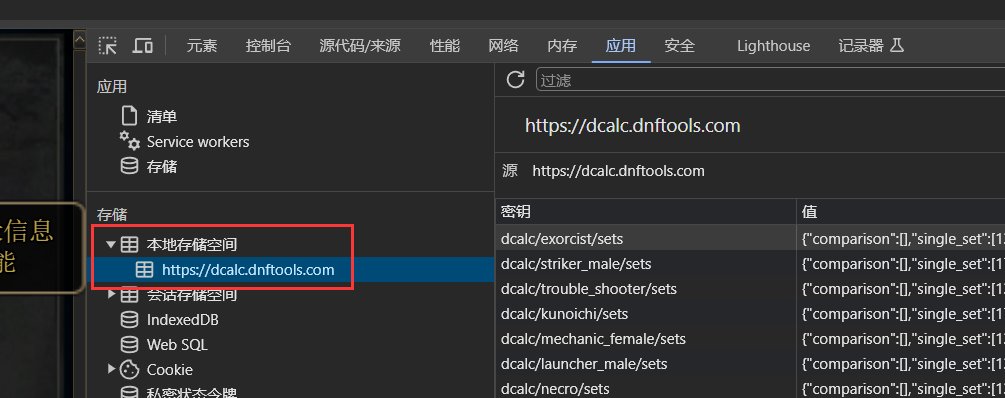
Task: Click the 本地存储空间 table icon
Action: click(129, 244)
